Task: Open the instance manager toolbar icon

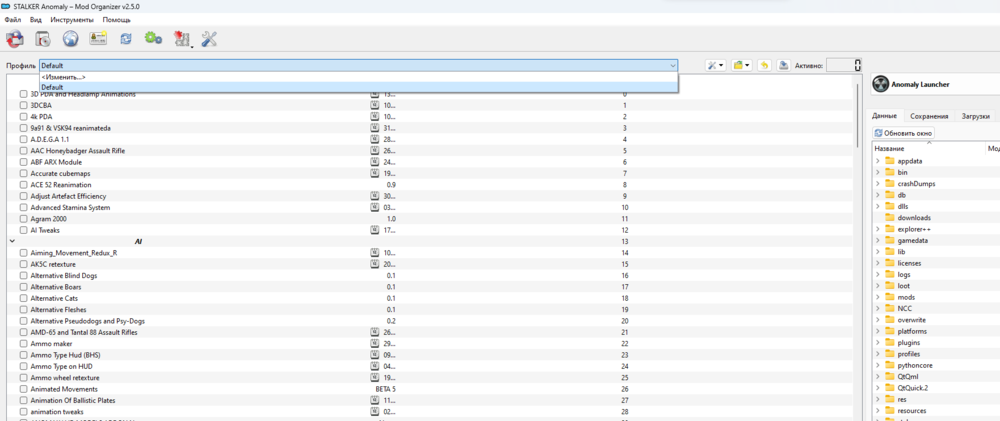Action: [x=14, y=39]
